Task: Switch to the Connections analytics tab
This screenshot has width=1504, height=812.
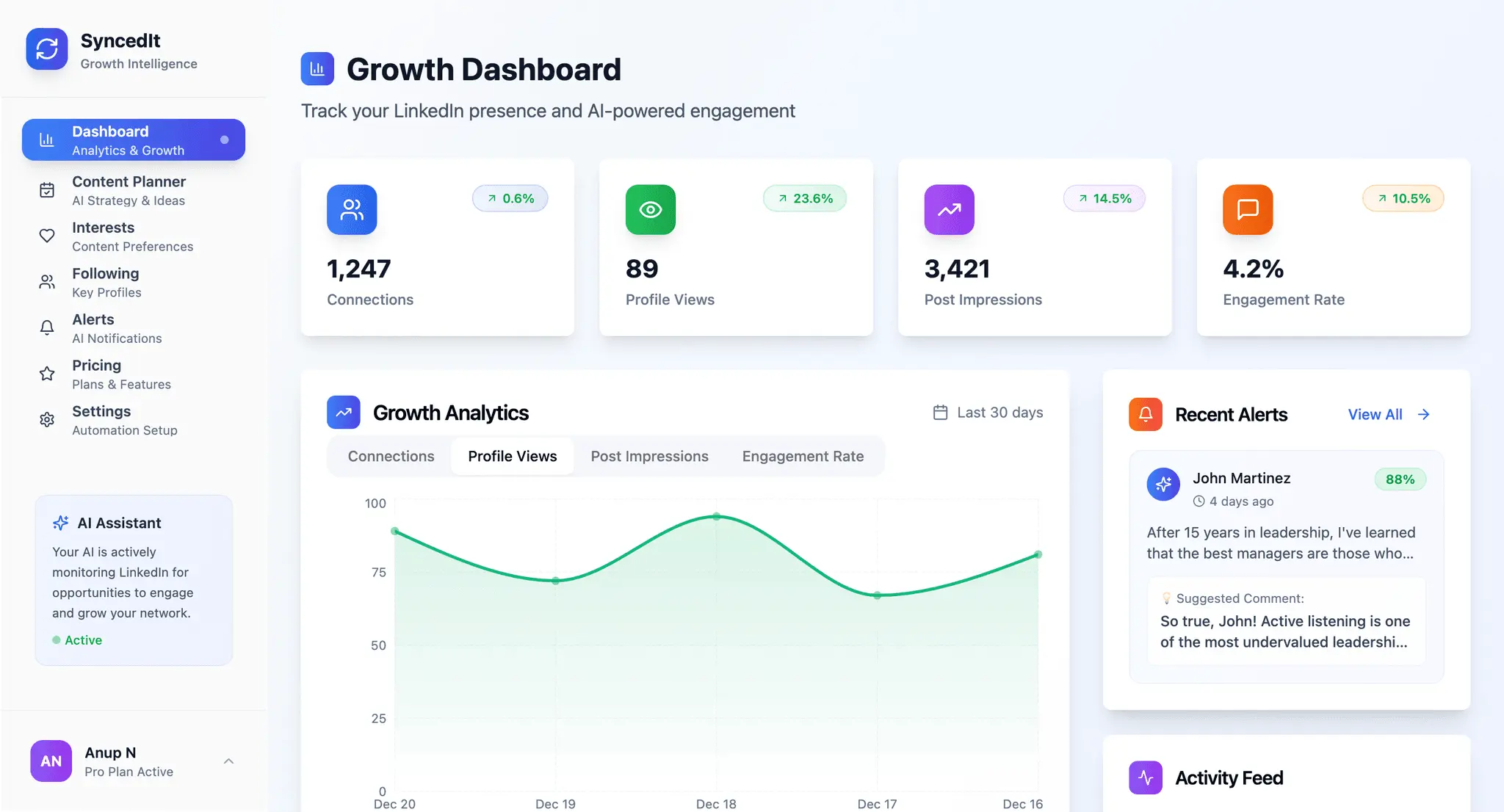Action: pyautogui.click(x=391, y=457)
